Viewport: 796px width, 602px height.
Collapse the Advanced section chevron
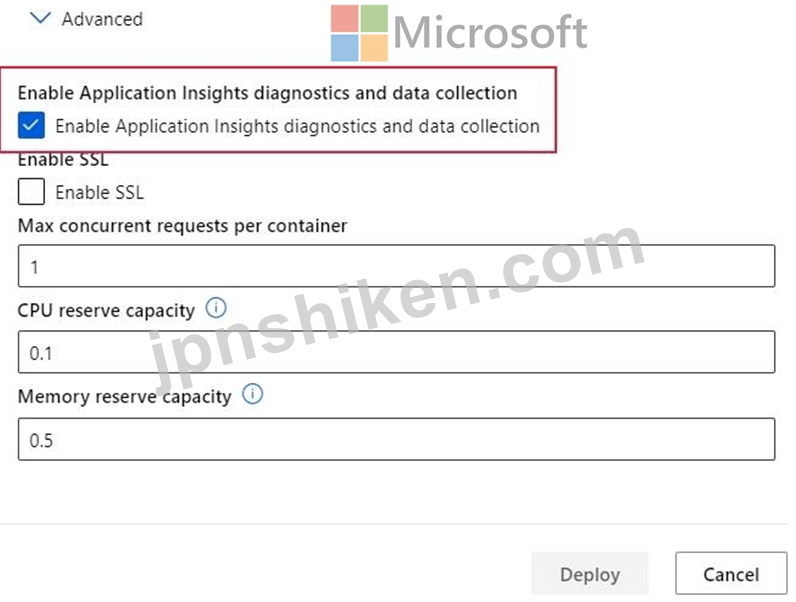pyautogui.click(x=40, y=18)
